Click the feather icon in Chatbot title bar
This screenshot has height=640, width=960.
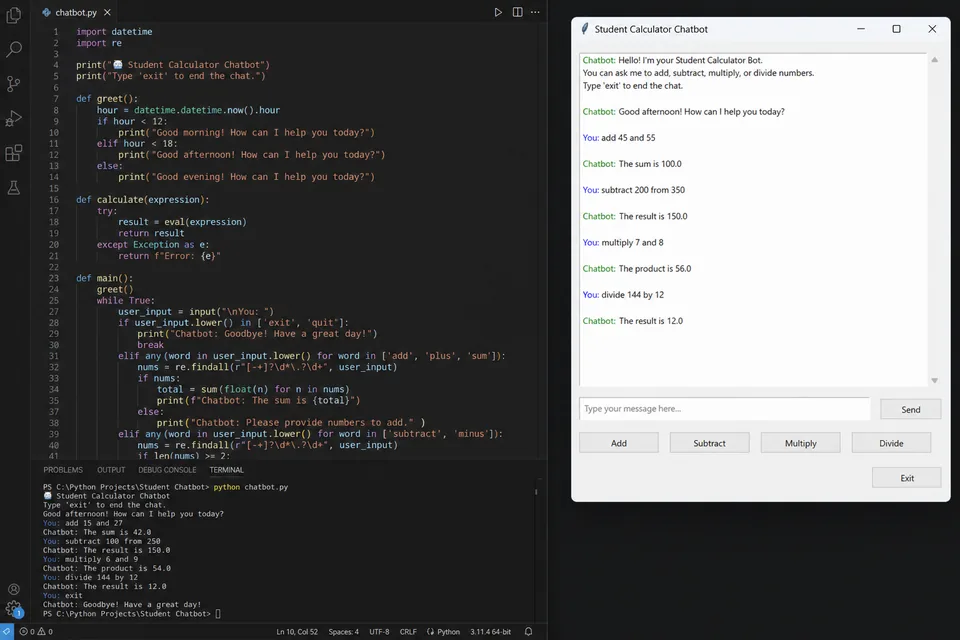pyautogui.click(x=585, y=29)
